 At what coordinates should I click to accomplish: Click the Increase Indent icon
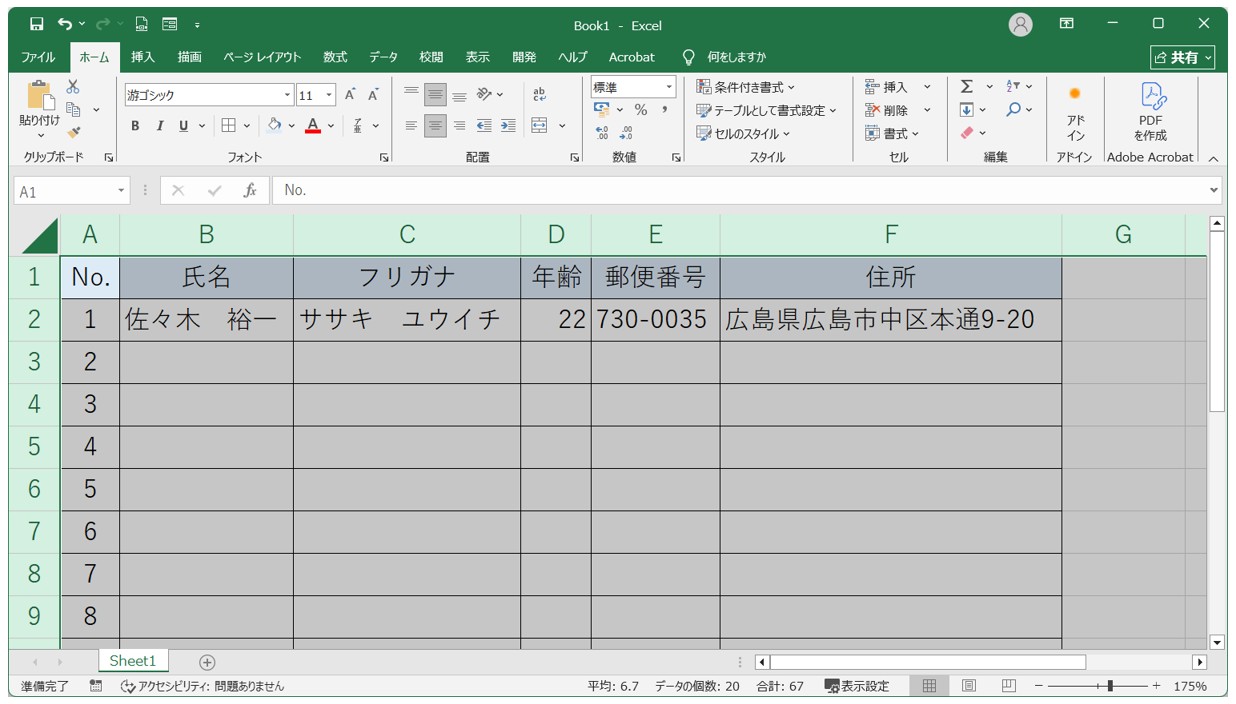508,126
